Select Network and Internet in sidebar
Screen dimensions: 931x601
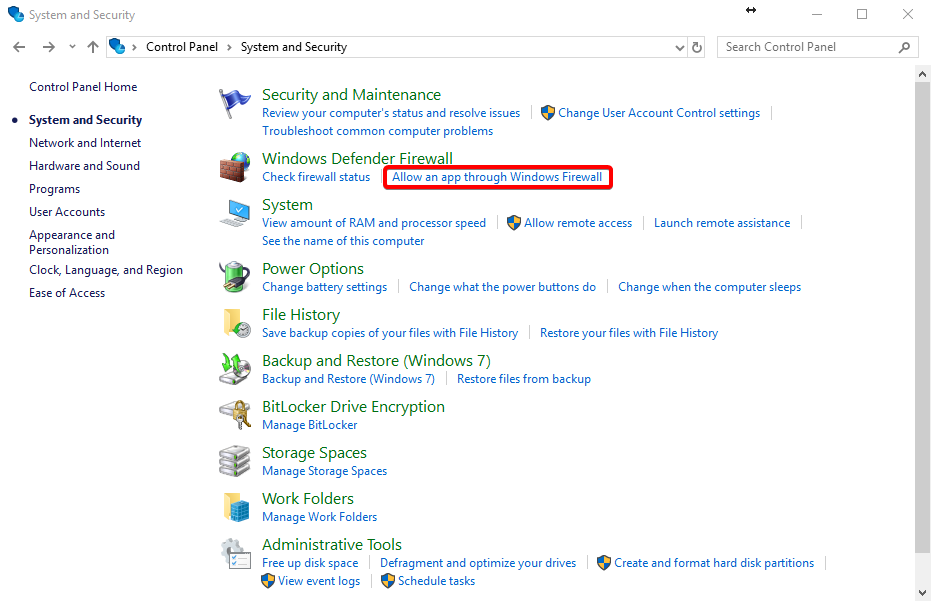(x=85, y=143)
